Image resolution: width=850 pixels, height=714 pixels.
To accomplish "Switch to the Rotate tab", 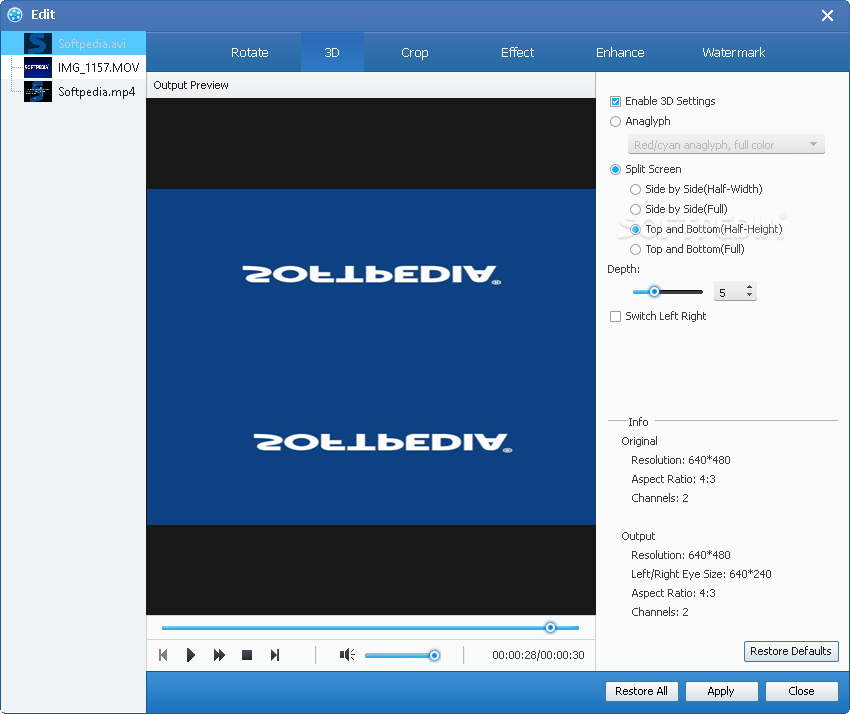I will tap(249, 53).
